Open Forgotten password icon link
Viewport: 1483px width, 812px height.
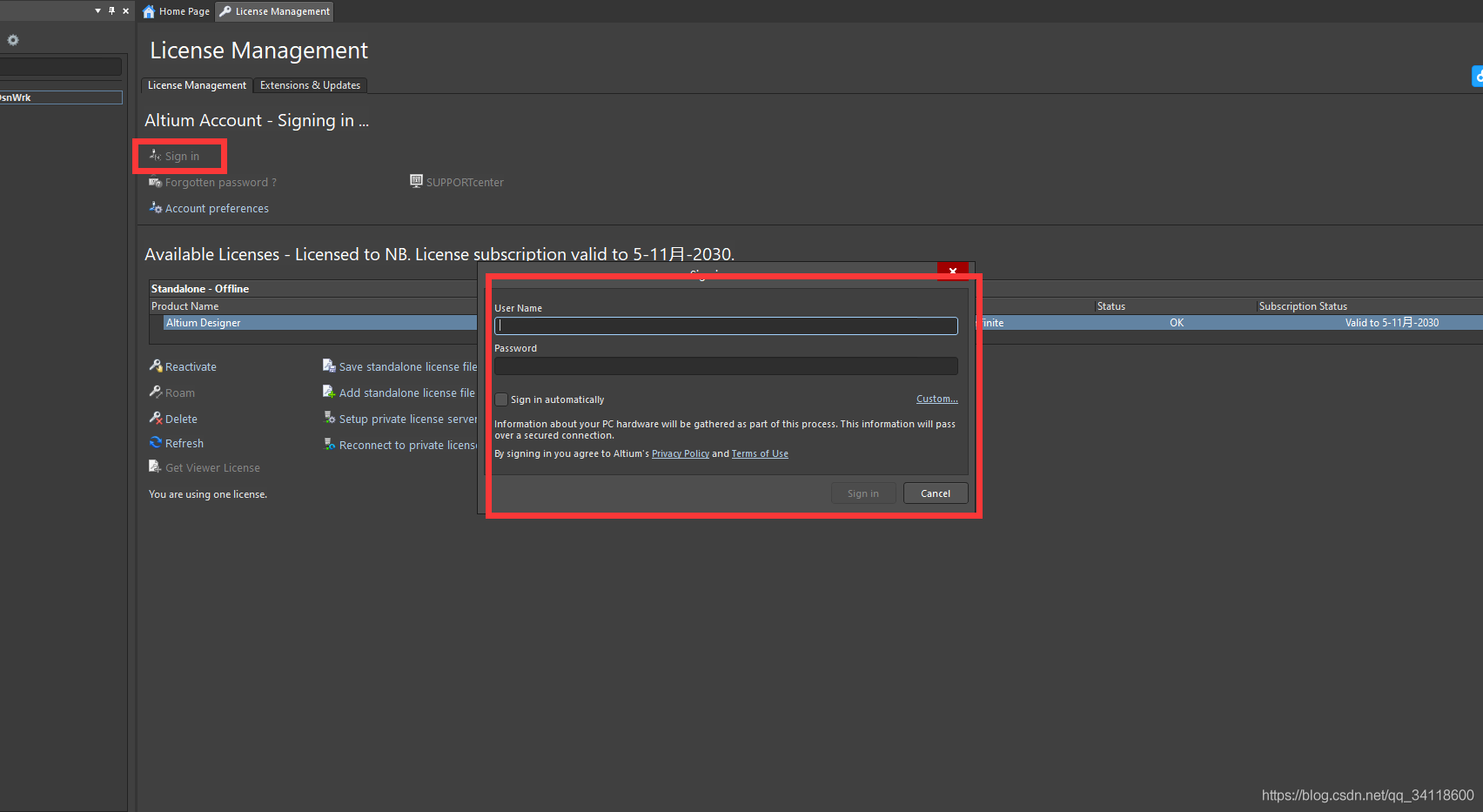click(x=155, y=182)
